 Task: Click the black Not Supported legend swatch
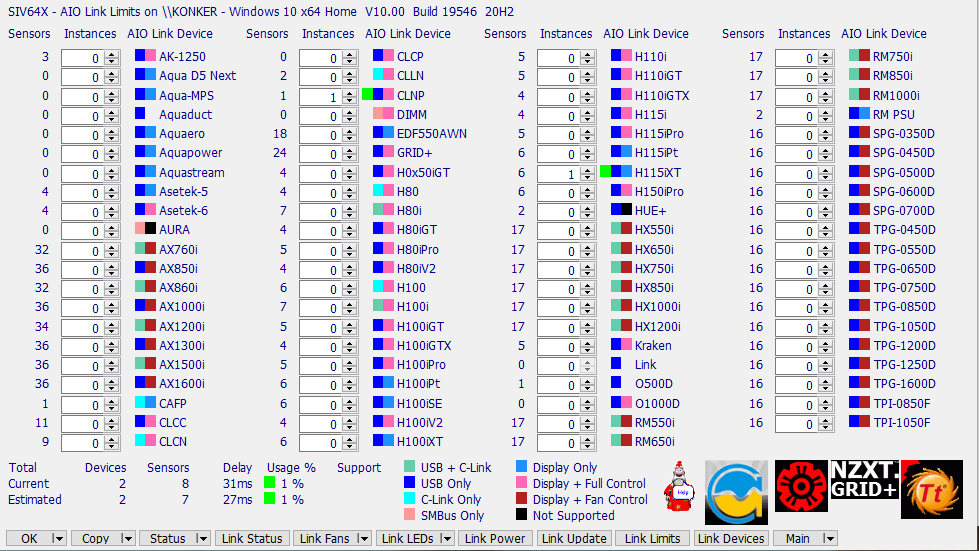521,514
